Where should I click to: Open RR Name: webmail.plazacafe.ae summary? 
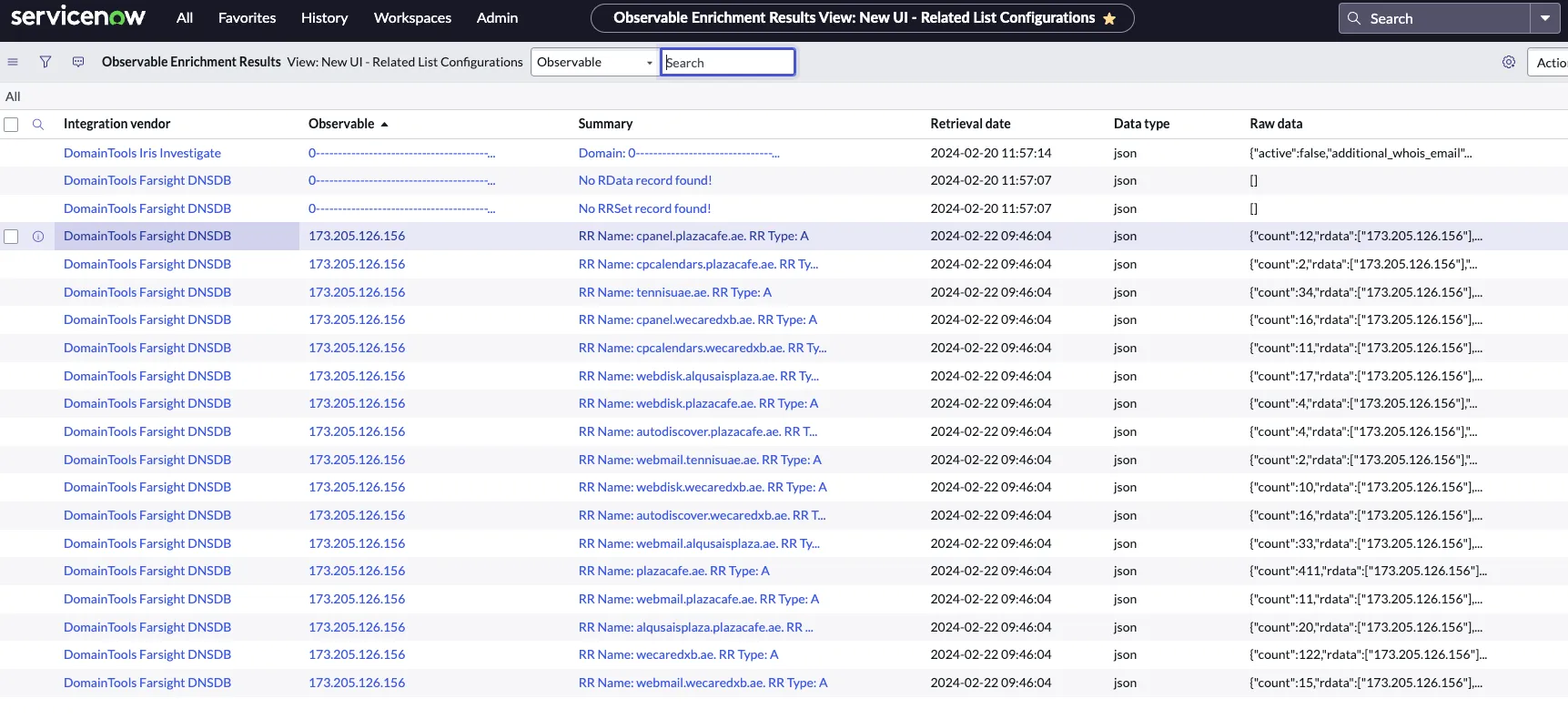click(x=699, y=599)
